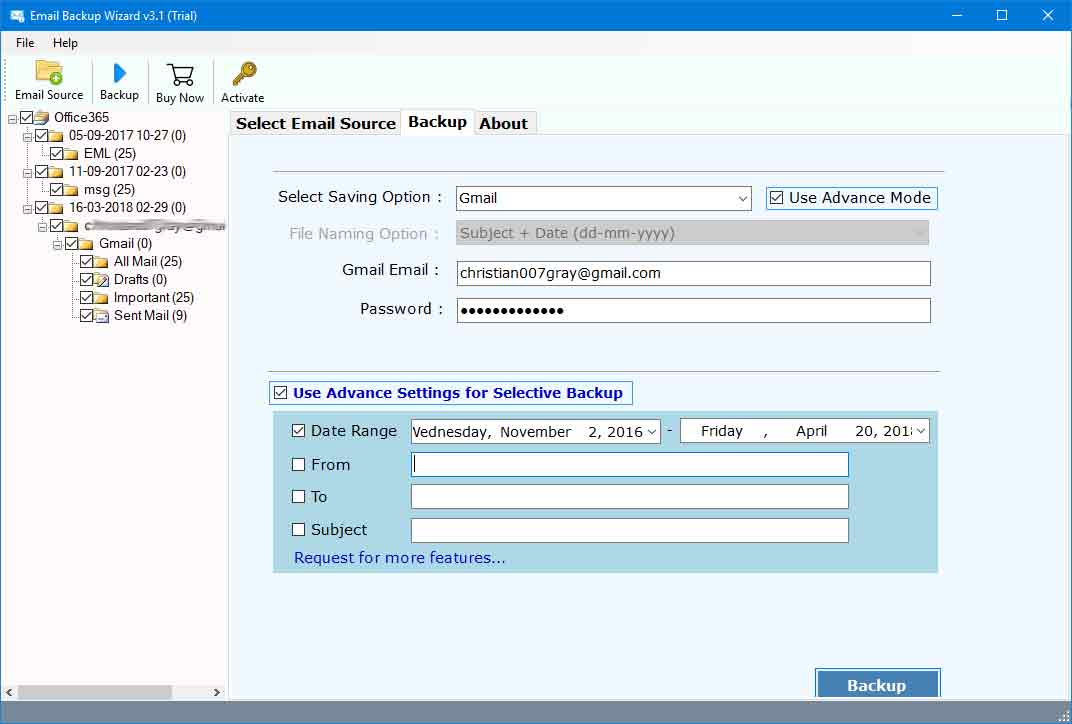Uncheck the All Mail (25) checkbox

coord(86,261)
